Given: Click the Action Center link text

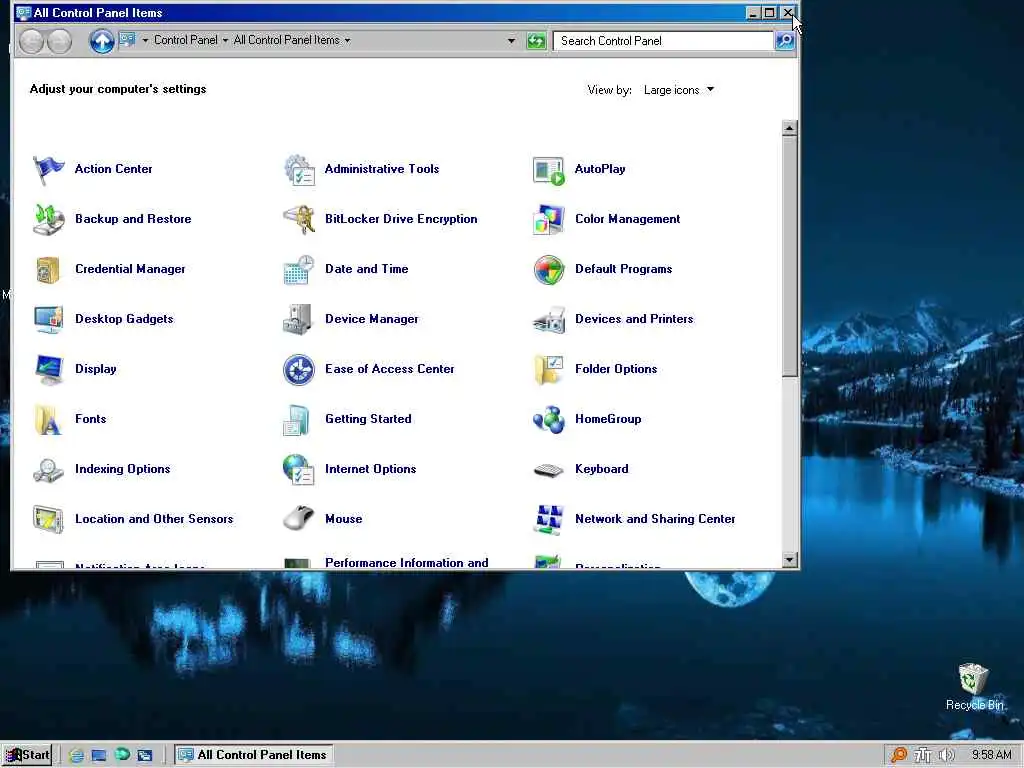Looking at the screenshot, I should pyautogui.click(x=114, y=168).
